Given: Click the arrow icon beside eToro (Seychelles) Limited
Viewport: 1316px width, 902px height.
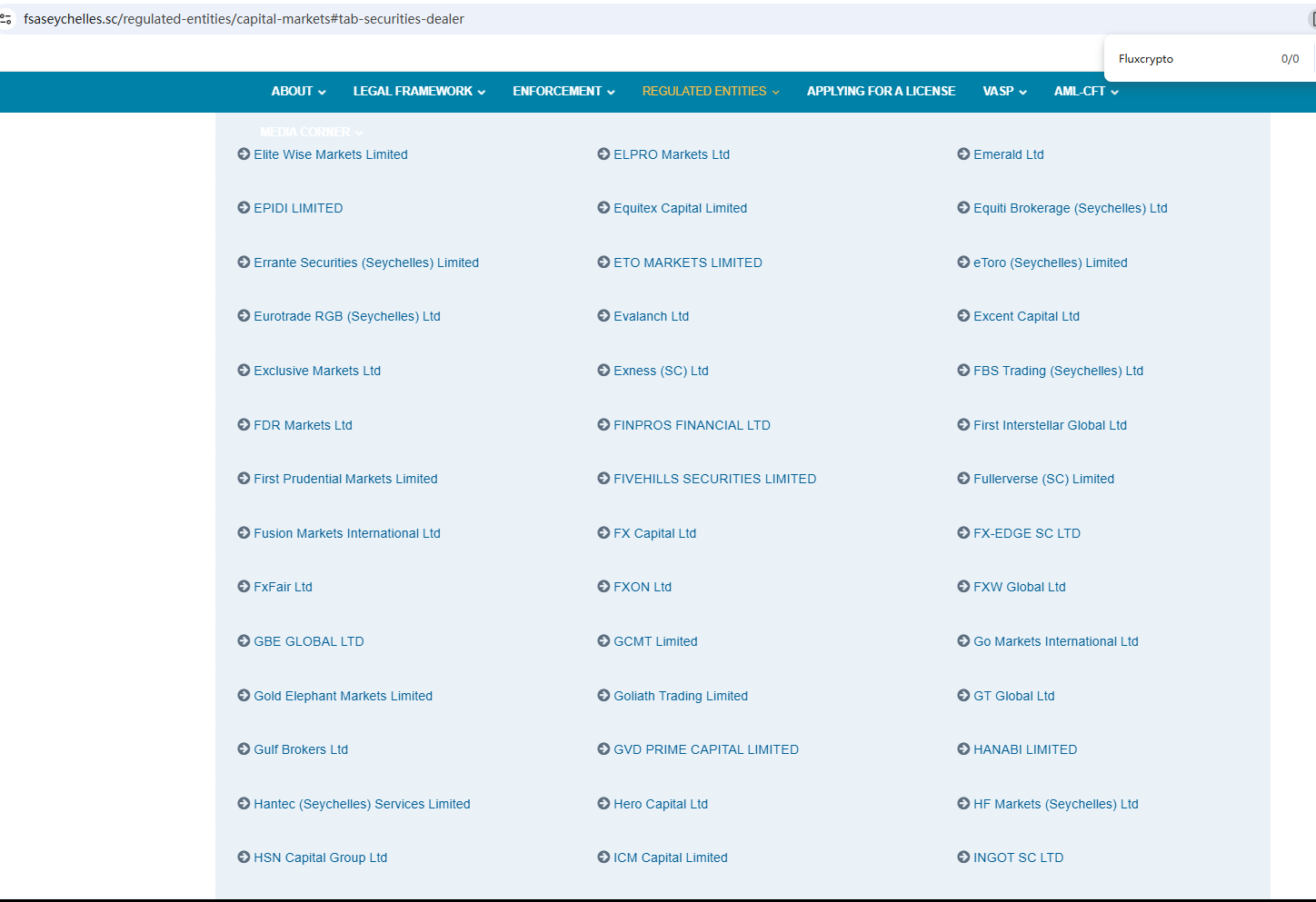Looking at the screenshot, I should click(x=963, y=263).
